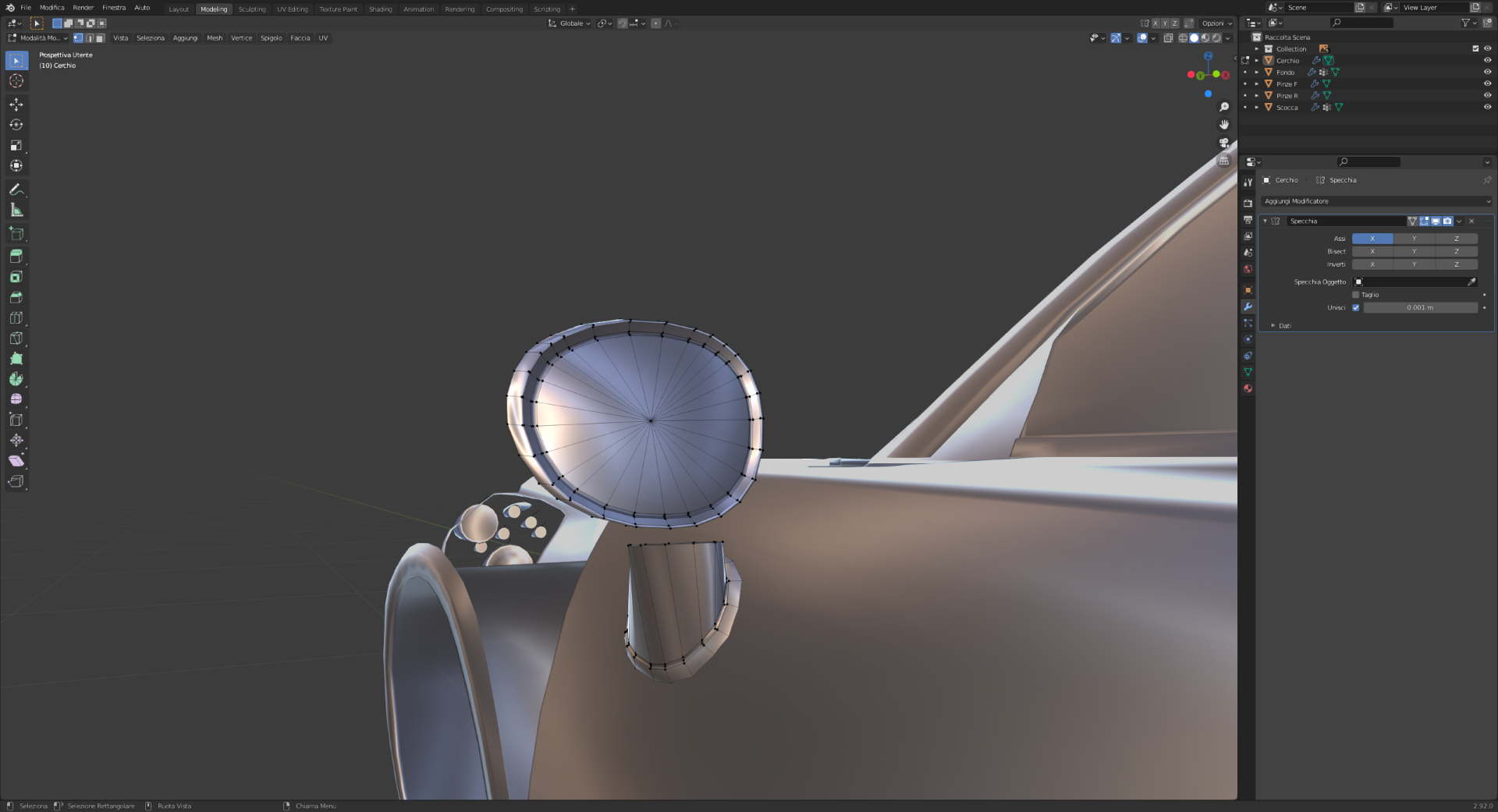The image size is (1498, 812).
Task: Switch to the UV Editing workspace tab
Action: pyautogui.click(x=293, y=9)
